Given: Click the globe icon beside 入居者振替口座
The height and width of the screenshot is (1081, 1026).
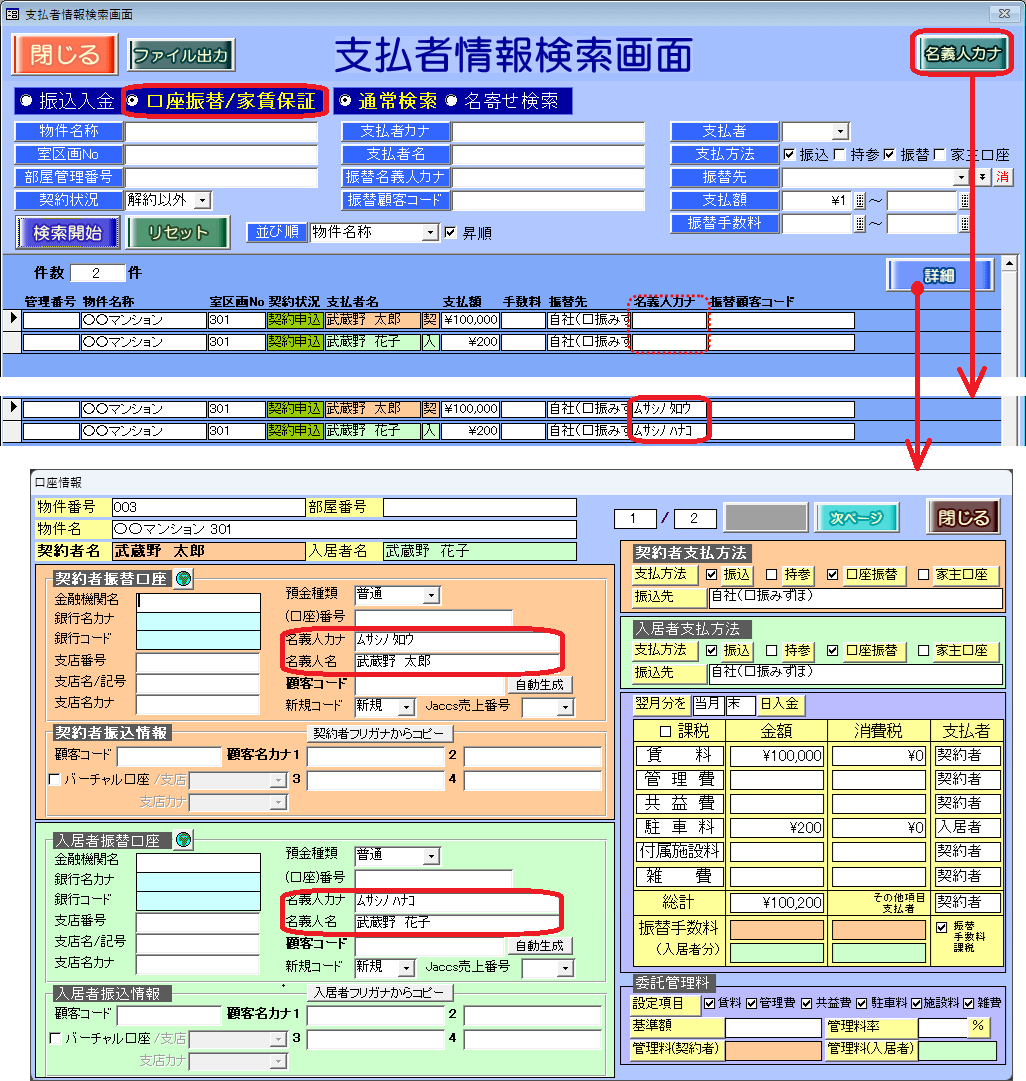Looking at the screenshot, I should [183, 840].
